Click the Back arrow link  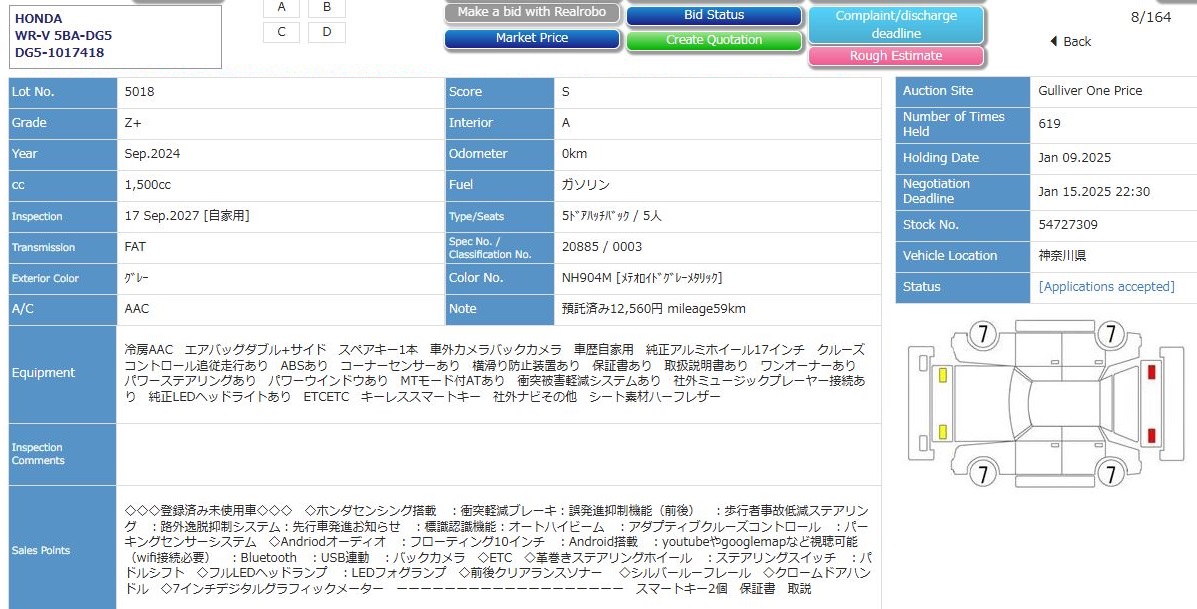(x=1070, y=42)
